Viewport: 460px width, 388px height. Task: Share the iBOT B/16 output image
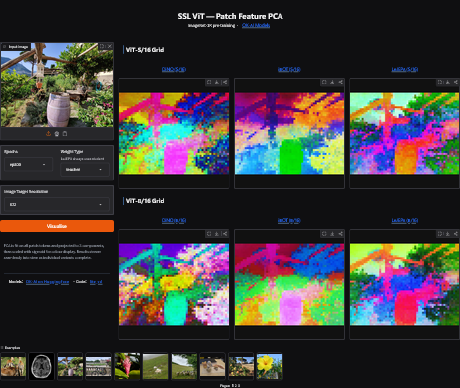[340, 234]
